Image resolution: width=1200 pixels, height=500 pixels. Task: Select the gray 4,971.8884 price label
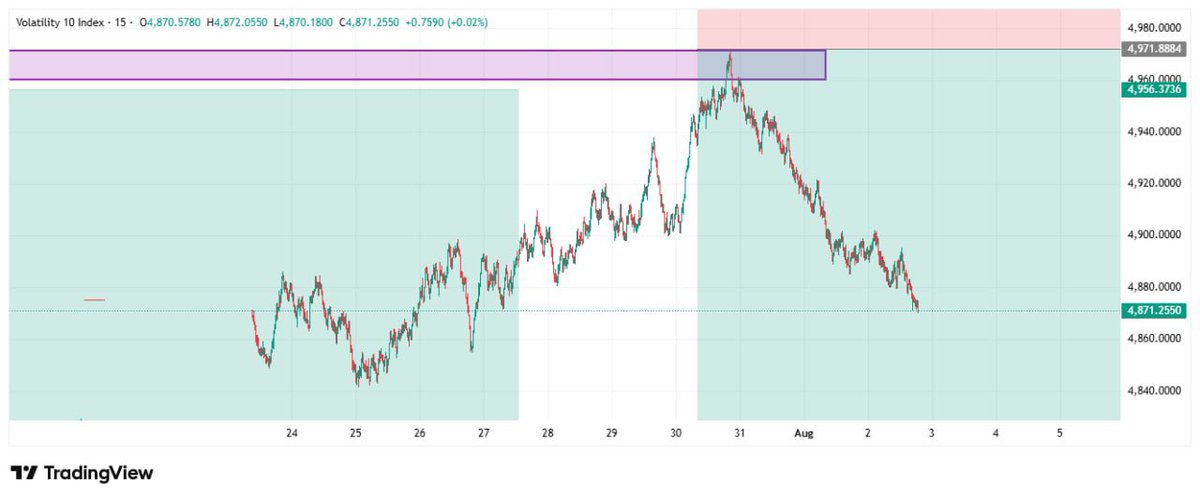click(x=1155, y=48)
